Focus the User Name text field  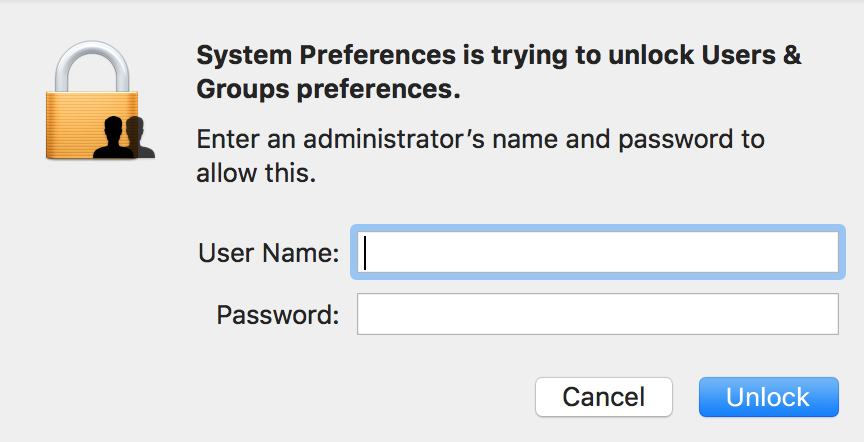click(x=596, y=253)
